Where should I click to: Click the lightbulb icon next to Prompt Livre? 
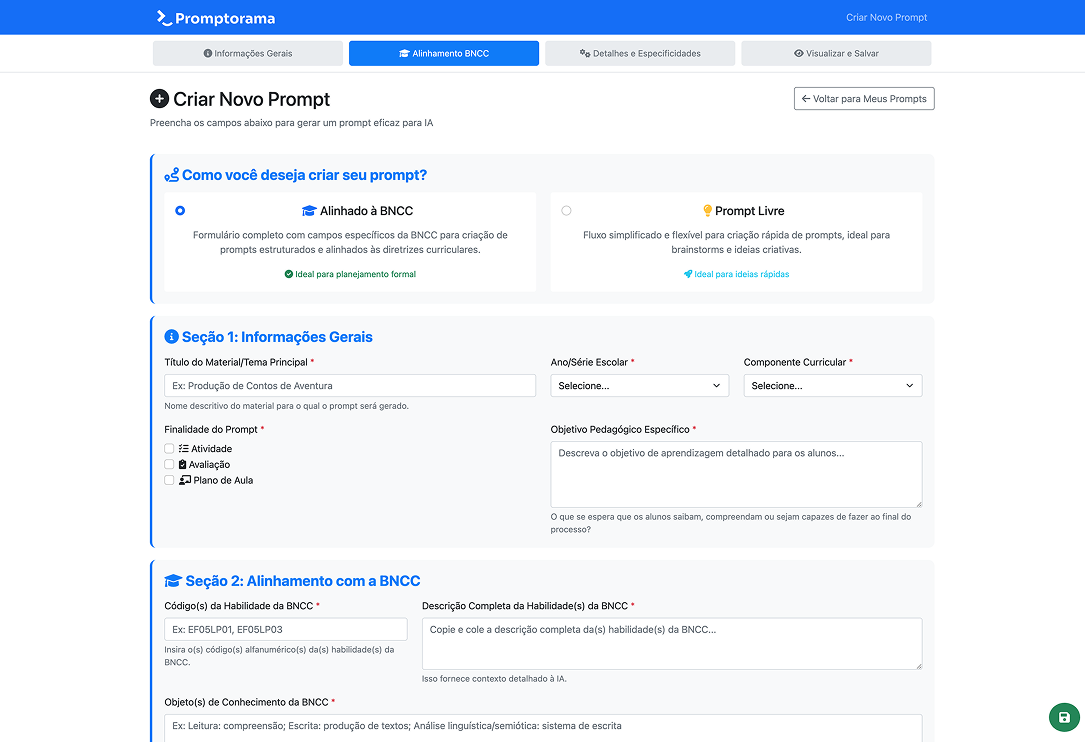coord(707,211)
